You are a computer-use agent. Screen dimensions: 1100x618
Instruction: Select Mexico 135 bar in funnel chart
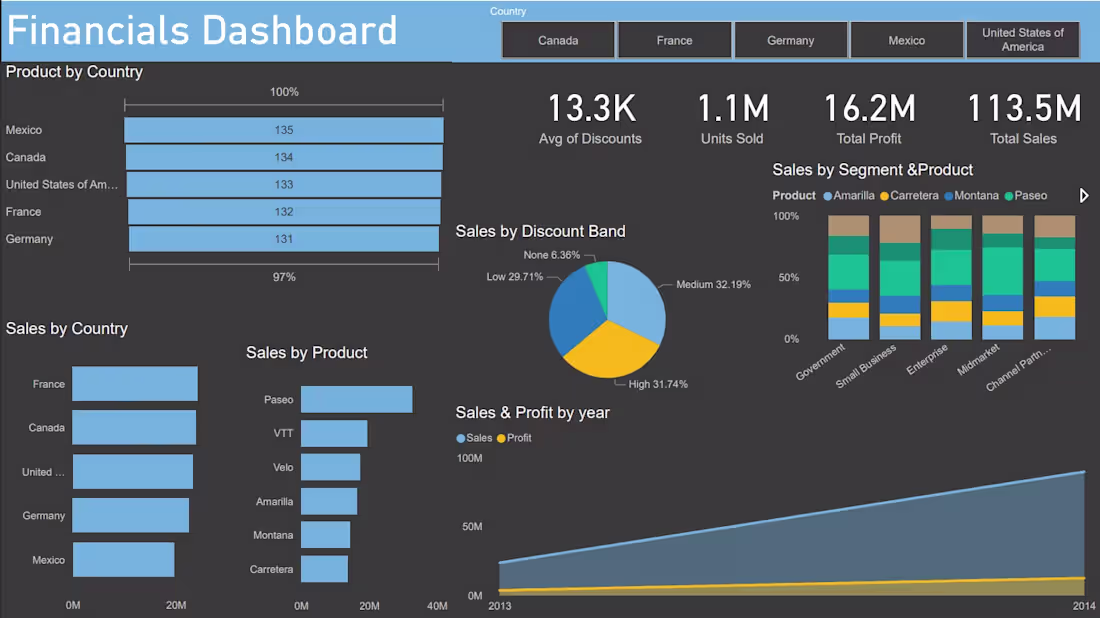(283, 130)
